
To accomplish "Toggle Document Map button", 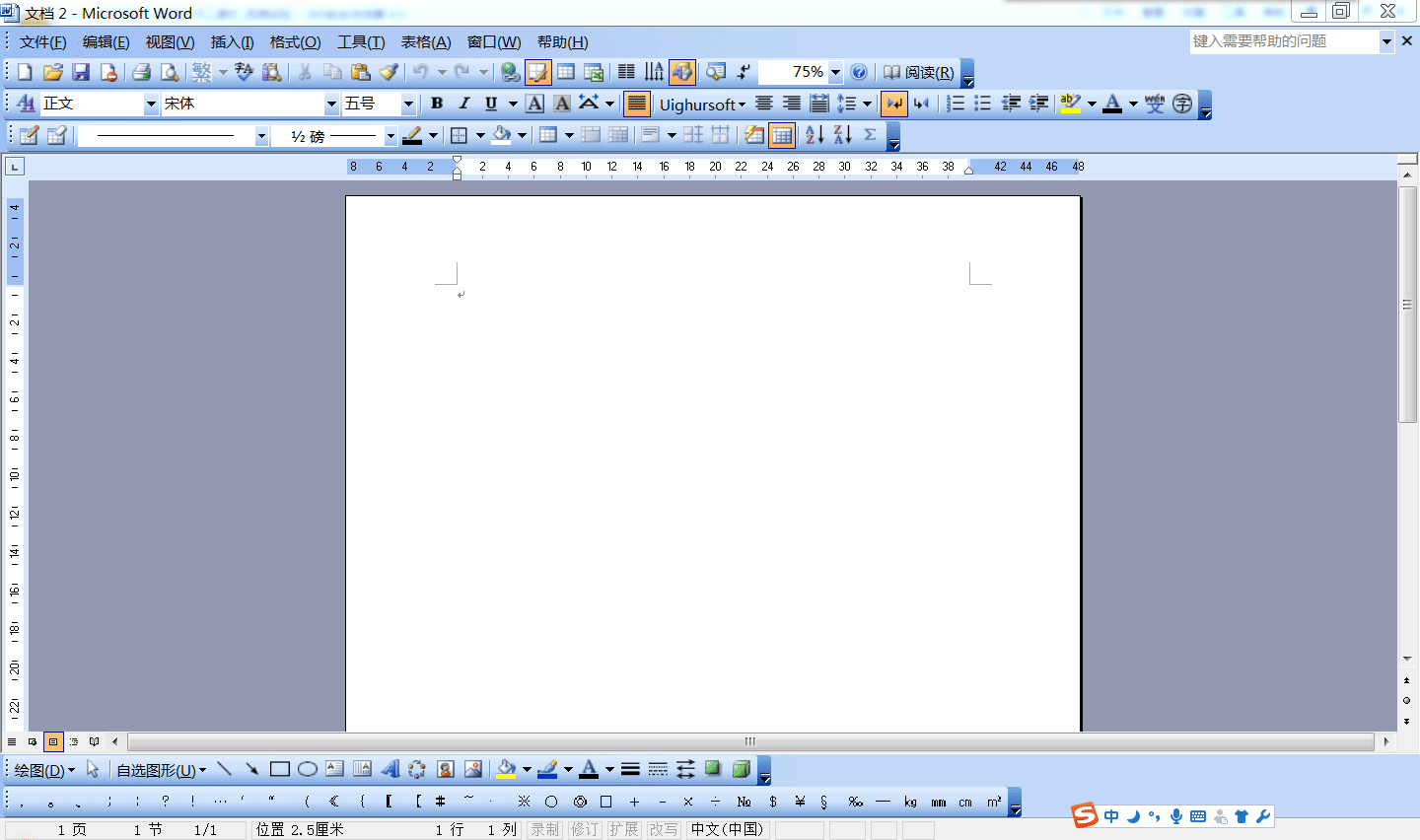I will [x=716, y=72].
